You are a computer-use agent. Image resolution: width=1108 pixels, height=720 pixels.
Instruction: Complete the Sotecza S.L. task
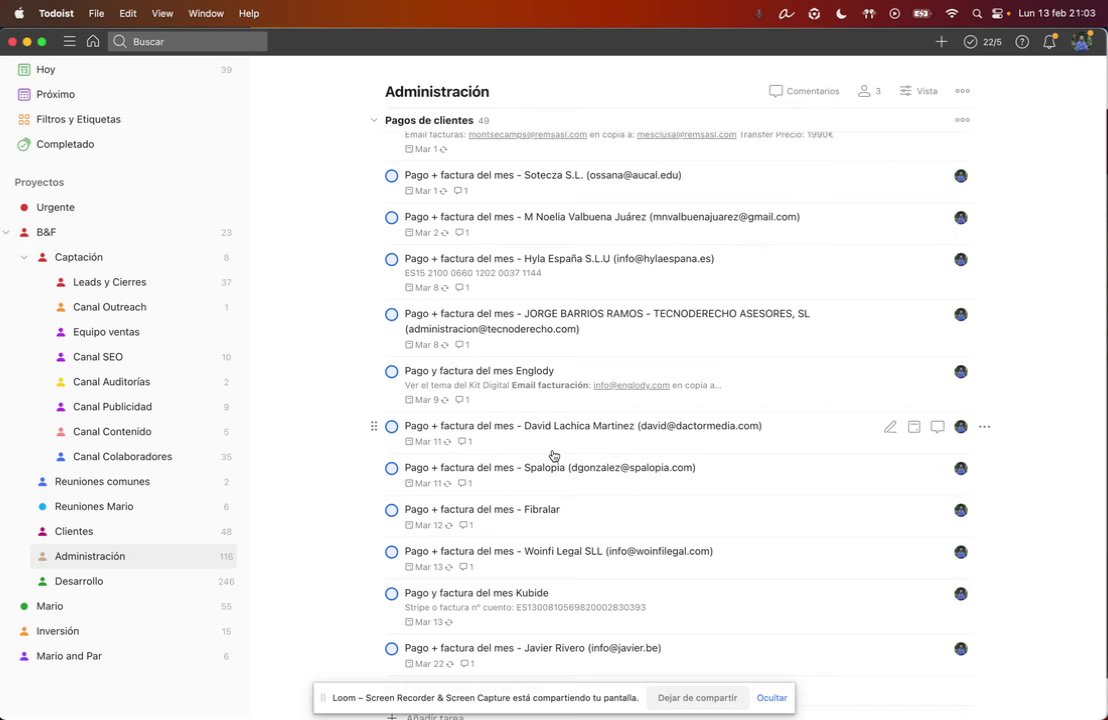[x=391, y=176]
